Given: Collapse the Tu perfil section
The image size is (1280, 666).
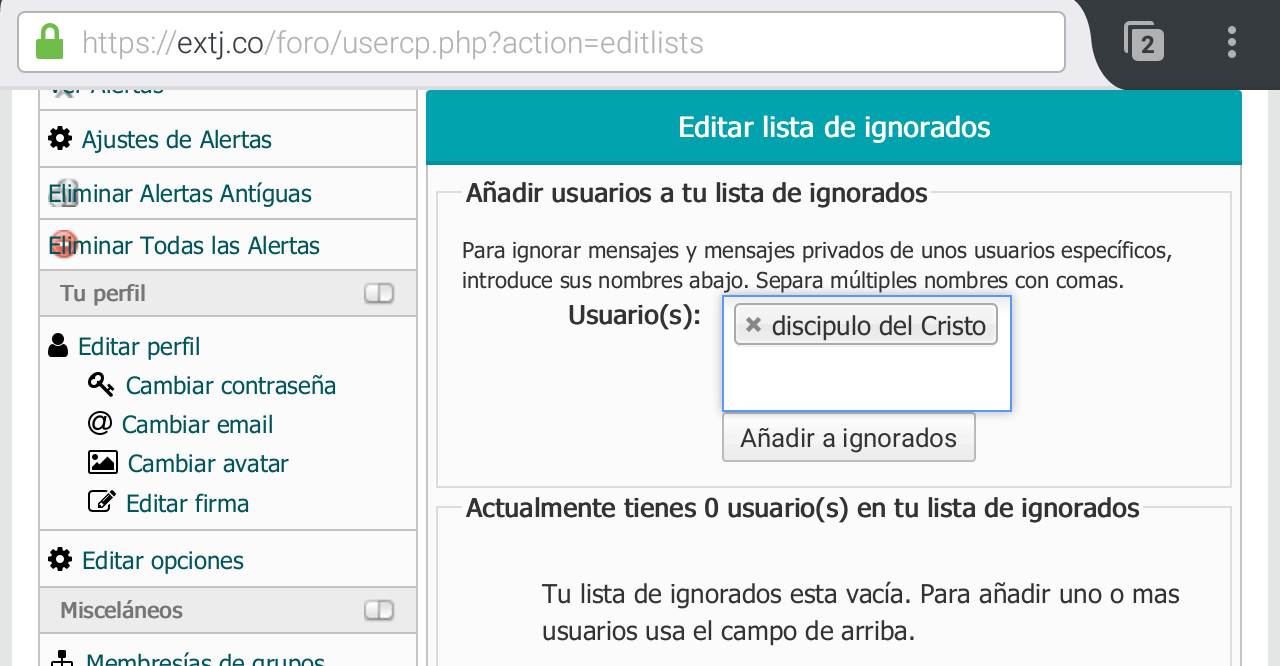Looking at the screenshot, I should pos(379,293).
